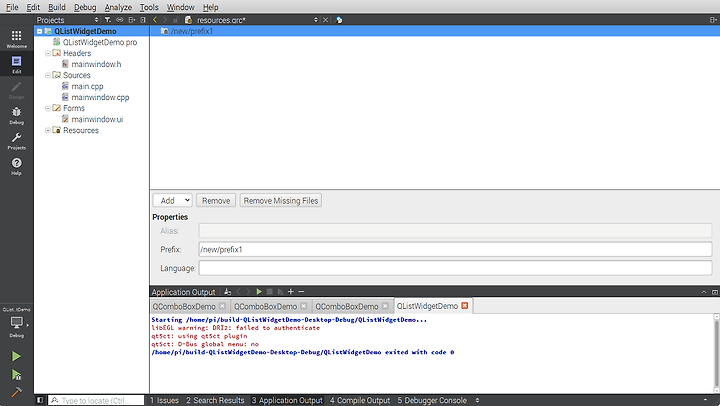
Task: Open the 2 Search Results pane
Action: click(x=215, y=400)
